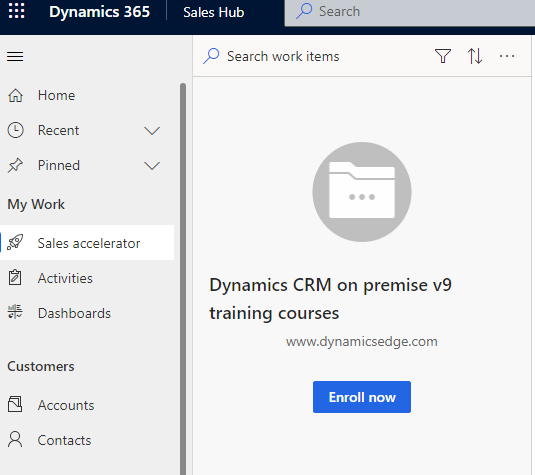Screen dimensions: 535x475
Task: Open the Sales Hub app name
Action: tap(214, 12)
